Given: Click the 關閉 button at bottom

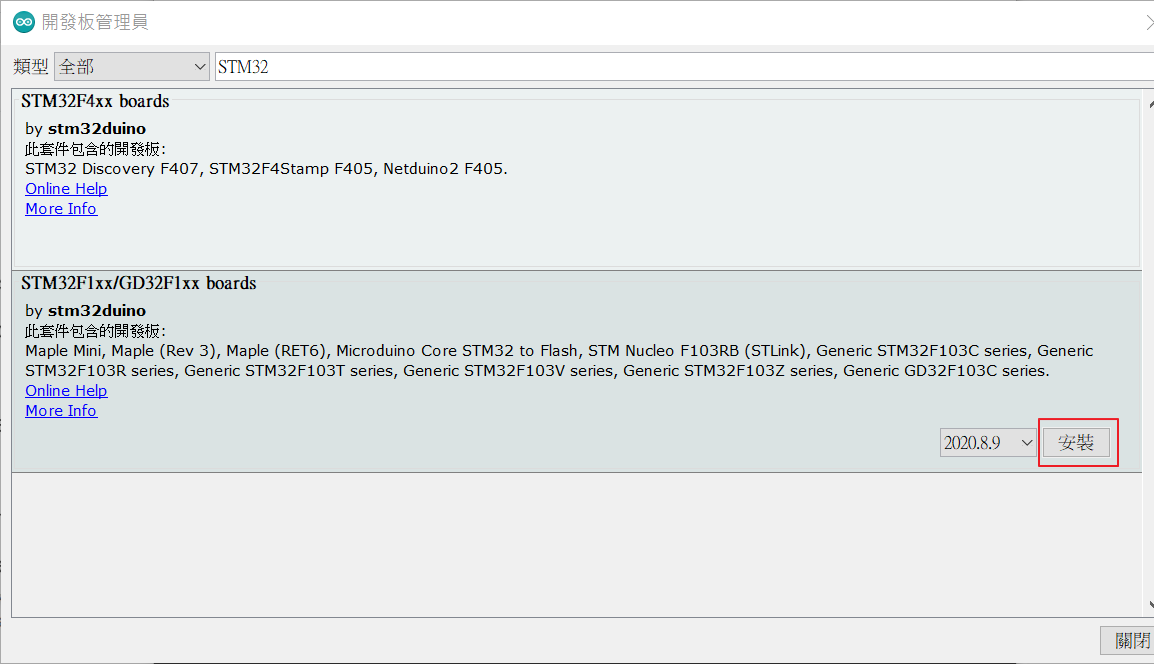Looking at the screenshot, I should click(1130, 640).
